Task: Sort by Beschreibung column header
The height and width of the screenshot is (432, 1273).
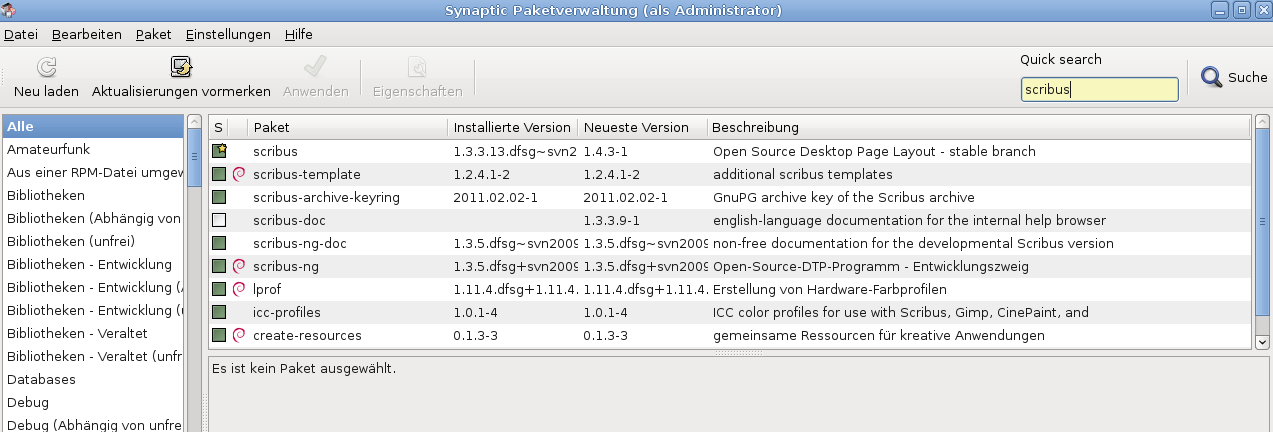Action: point(979,127)
